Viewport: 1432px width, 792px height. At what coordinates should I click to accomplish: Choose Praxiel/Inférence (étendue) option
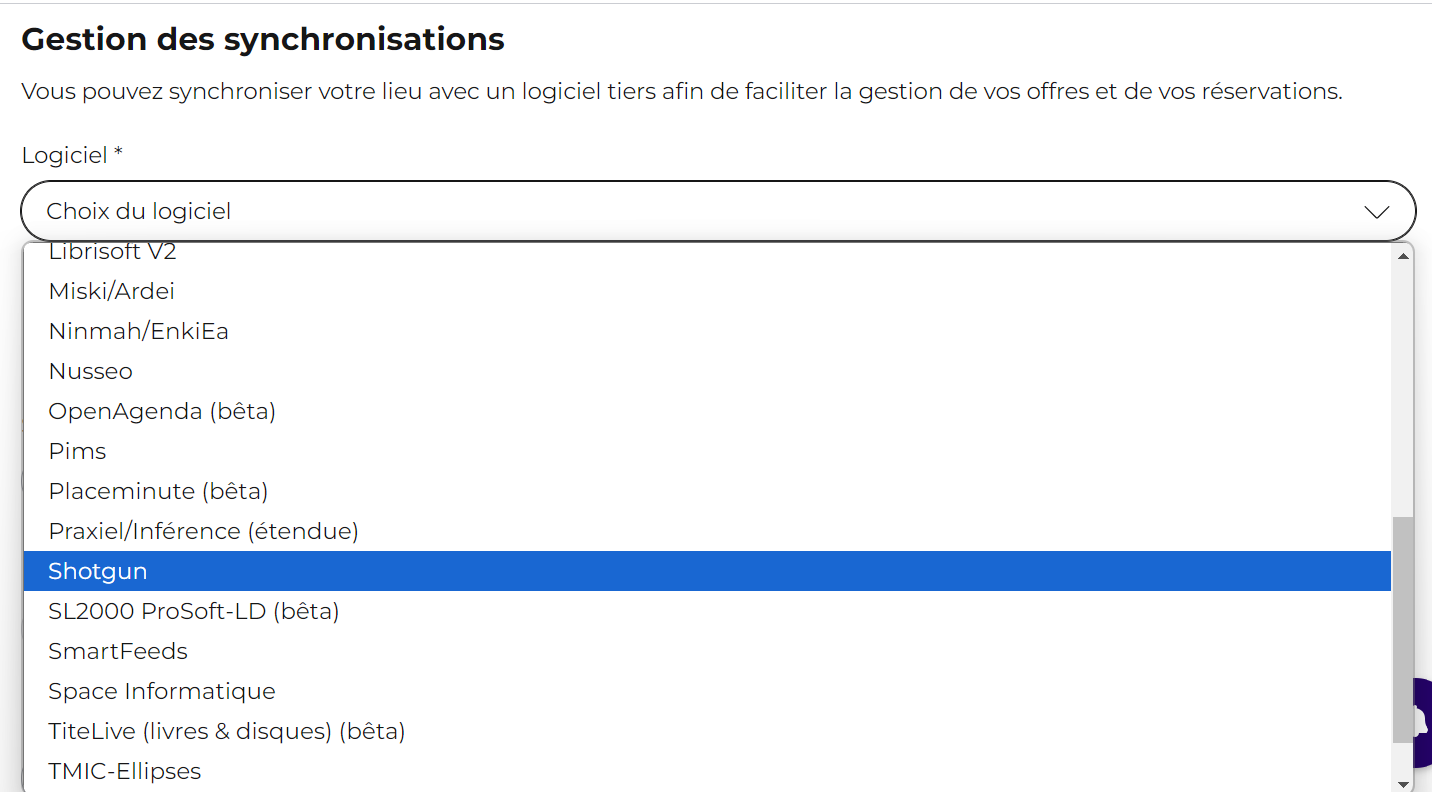click(707, 531)
